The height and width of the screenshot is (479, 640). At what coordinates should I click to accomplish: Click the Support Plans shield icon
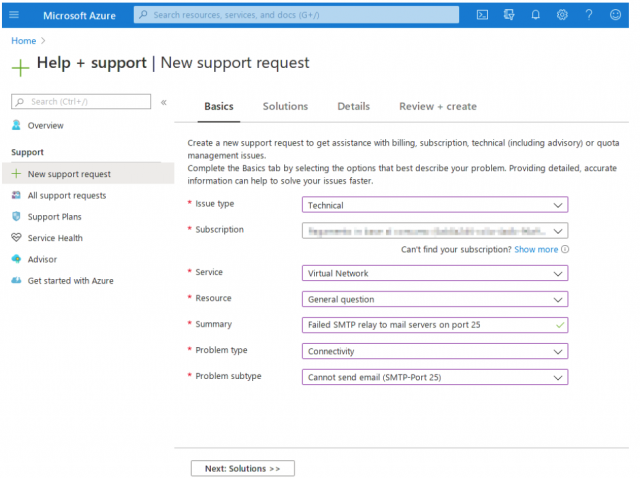(x=16, y=216)
